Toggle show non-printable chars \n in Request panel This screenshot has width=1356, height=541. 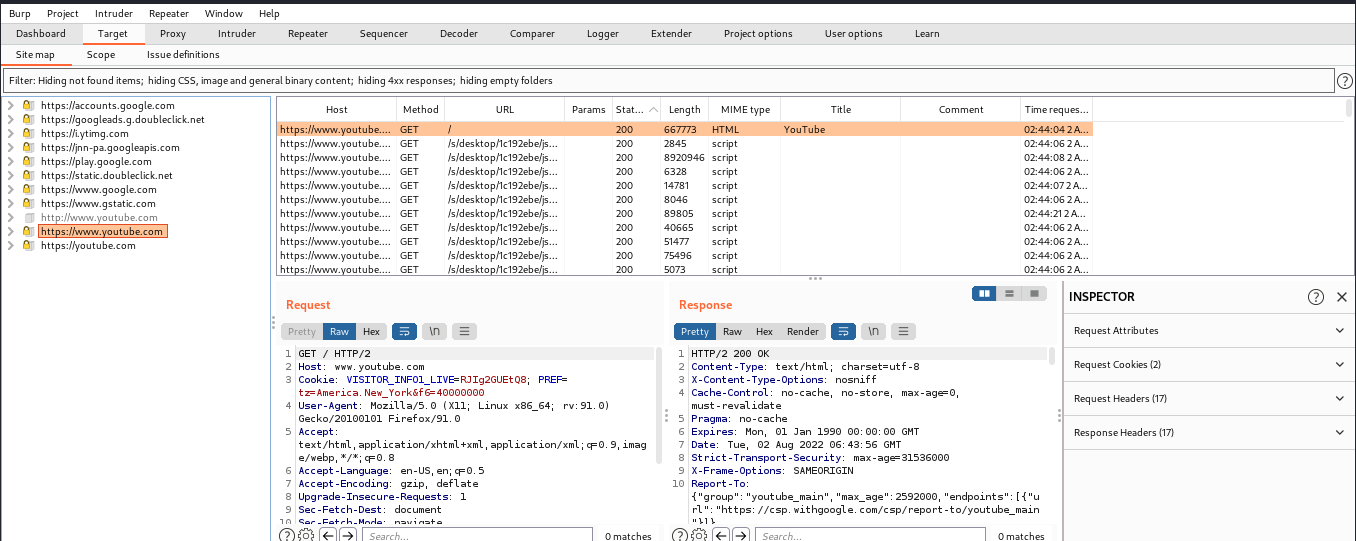[x=434, y=331]
